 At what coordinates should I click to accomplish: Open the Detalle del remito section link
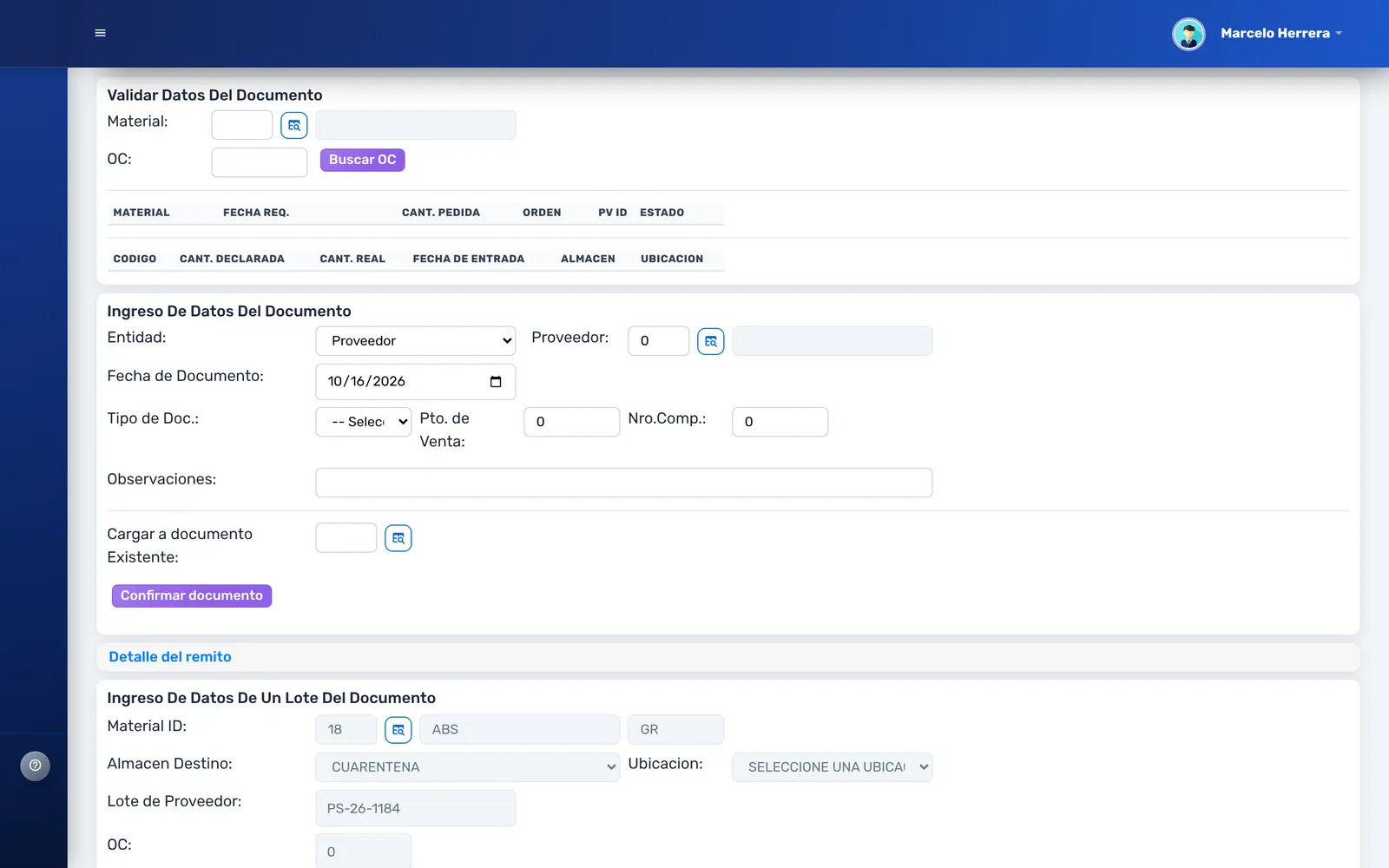tap(170, 657)
